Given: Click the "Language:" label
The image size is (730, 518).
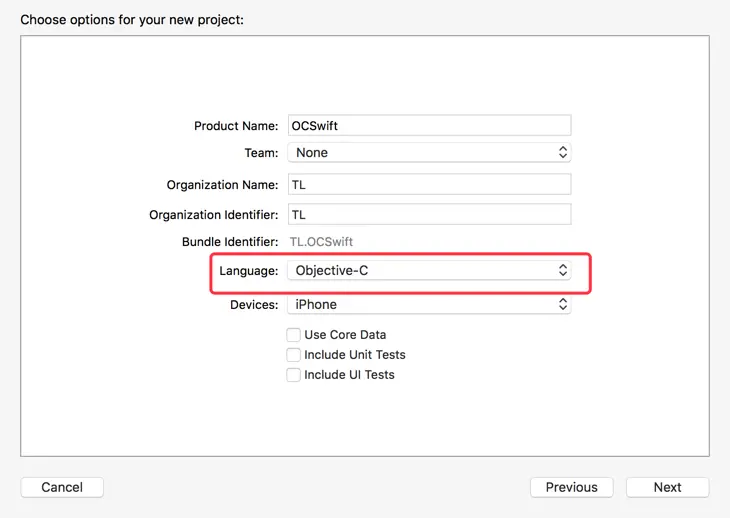Looking at the screenshot, I should click(x=248, y=271).
